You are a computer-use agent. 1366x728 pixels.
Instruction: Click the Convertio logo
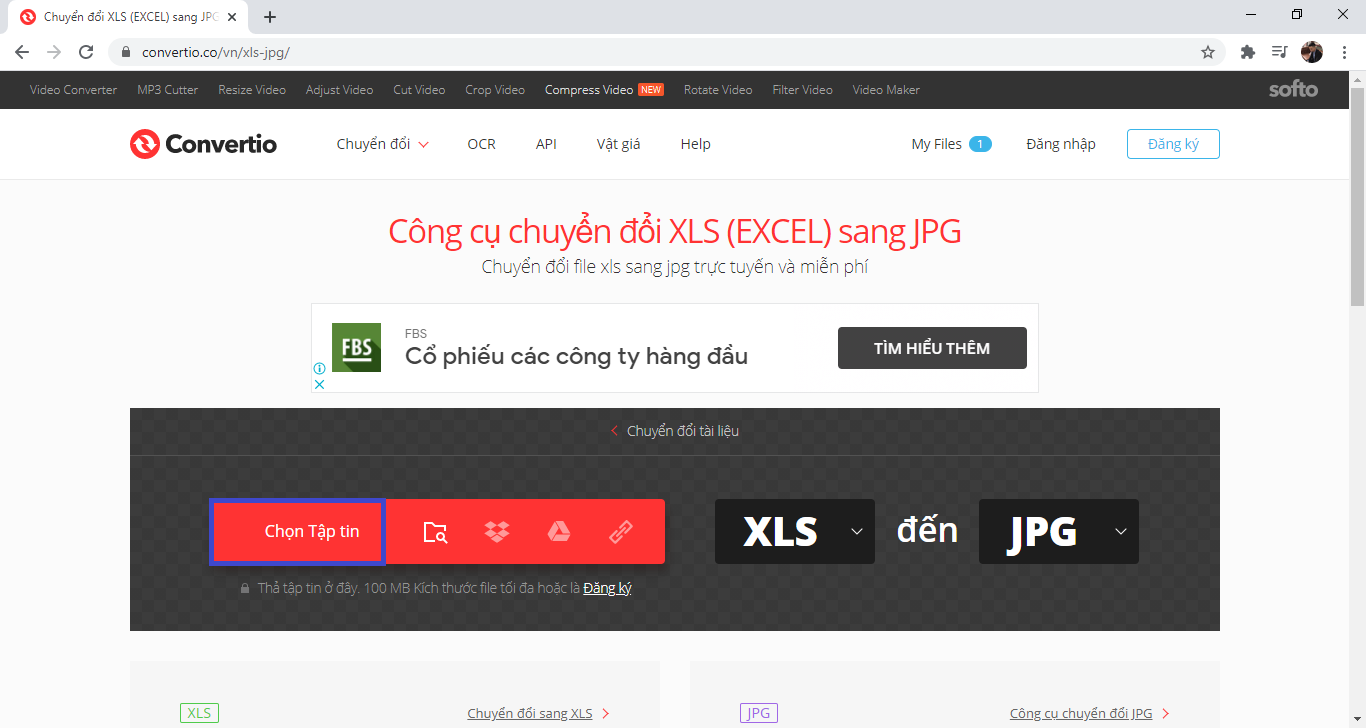pyautogui.click(x=203, y=144)
